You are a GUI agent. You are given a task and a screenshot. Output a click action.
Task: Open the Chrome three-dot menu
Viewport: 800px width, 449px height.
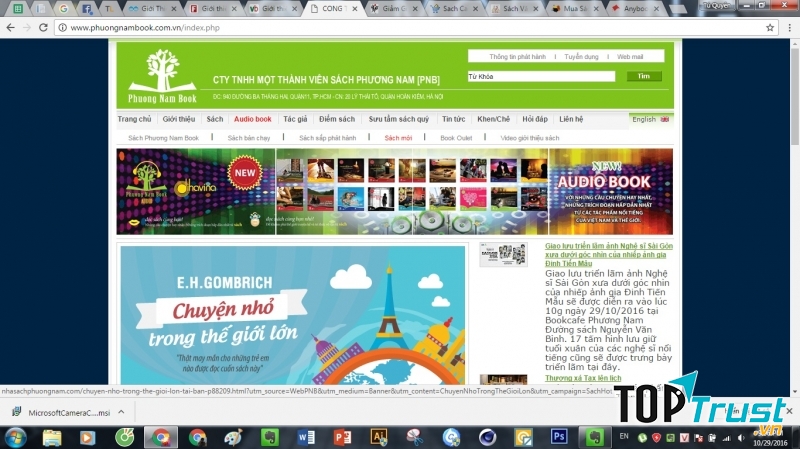tap(789, 28)
